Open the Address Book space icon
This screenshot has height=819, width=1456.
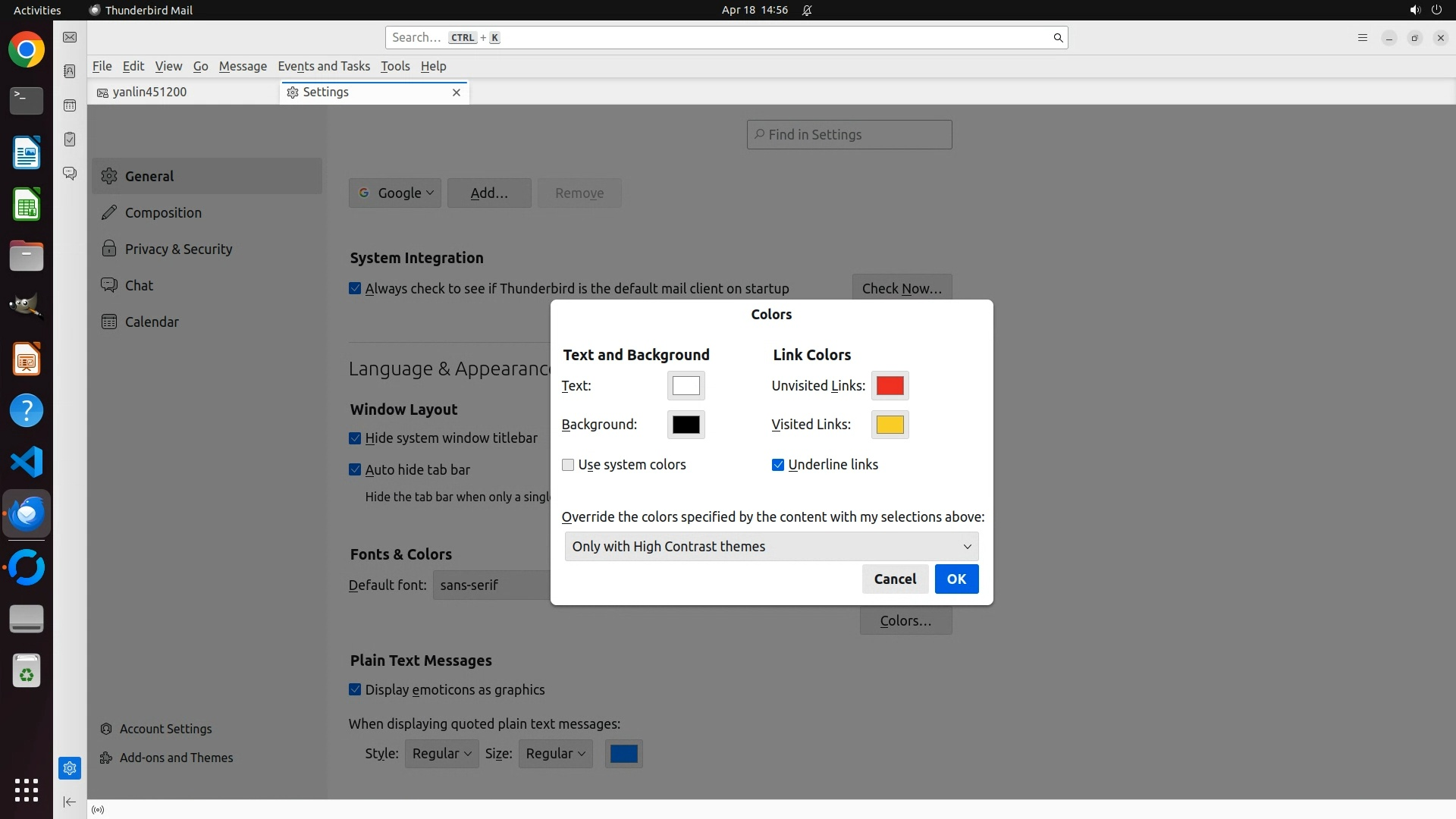[x=70, y=71]
